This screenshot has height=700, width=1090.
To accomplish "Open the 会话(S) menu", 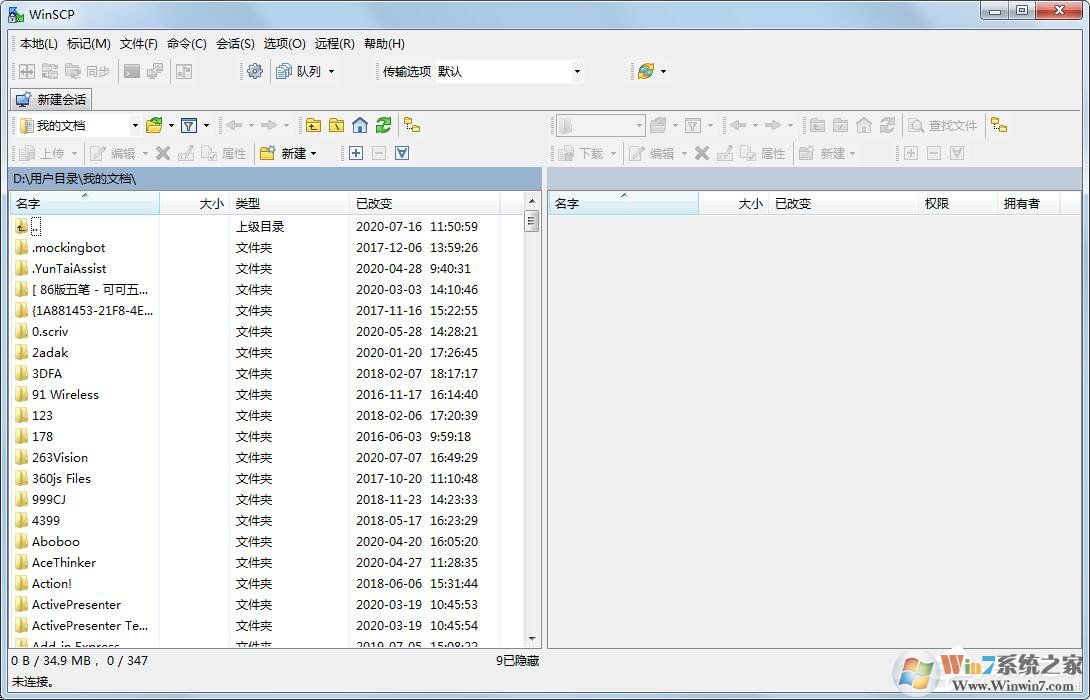I will coord(234,43).
